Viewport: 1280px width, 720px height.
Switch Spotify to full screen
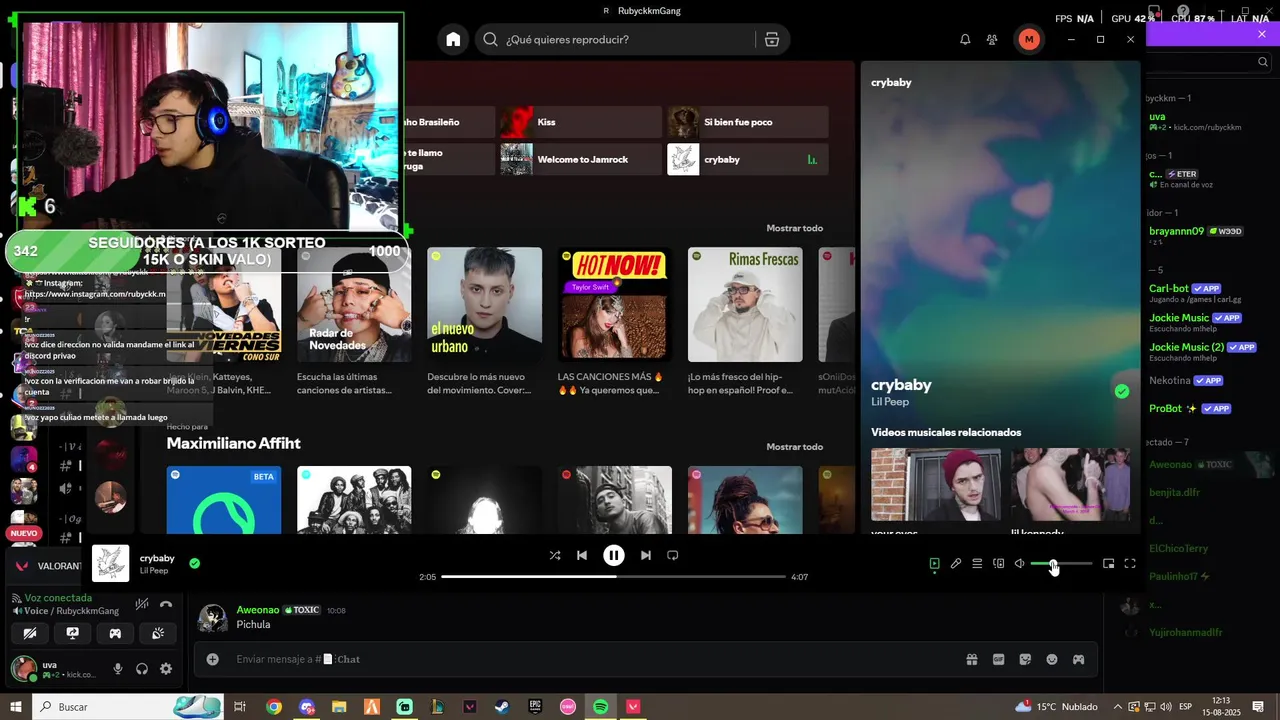(x=1130, y=564)
